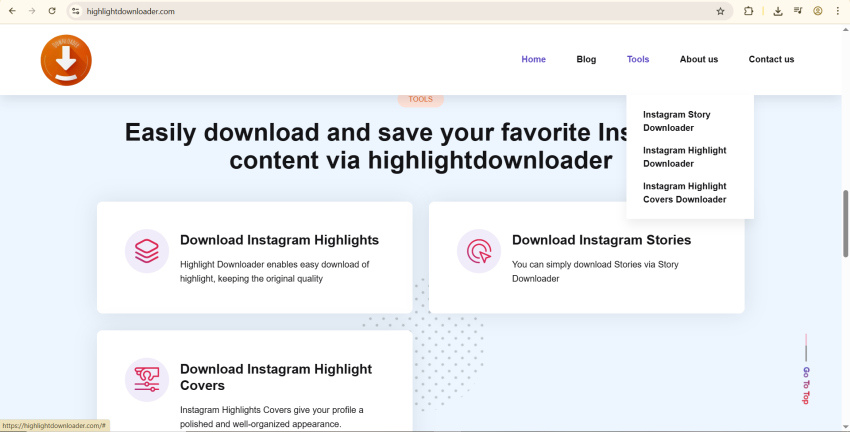This screenshot has width=850, height=432.
Task: Click the TOOLS section badge
Action: click(x=421, y=100)
